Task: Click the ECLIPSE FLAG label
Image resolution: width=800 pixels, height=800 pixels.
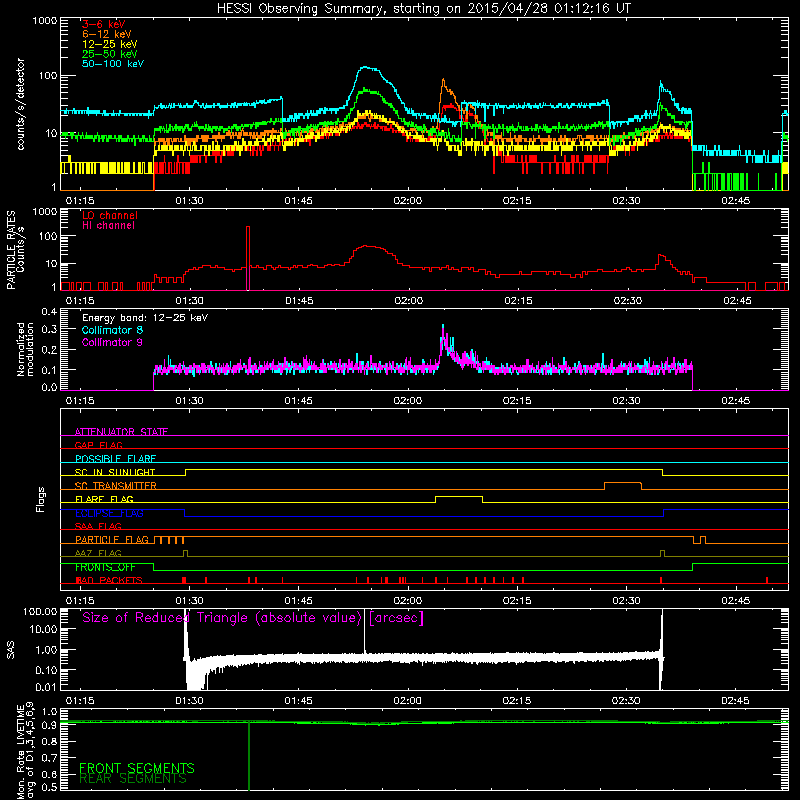Action: click(x=109, y=513)
